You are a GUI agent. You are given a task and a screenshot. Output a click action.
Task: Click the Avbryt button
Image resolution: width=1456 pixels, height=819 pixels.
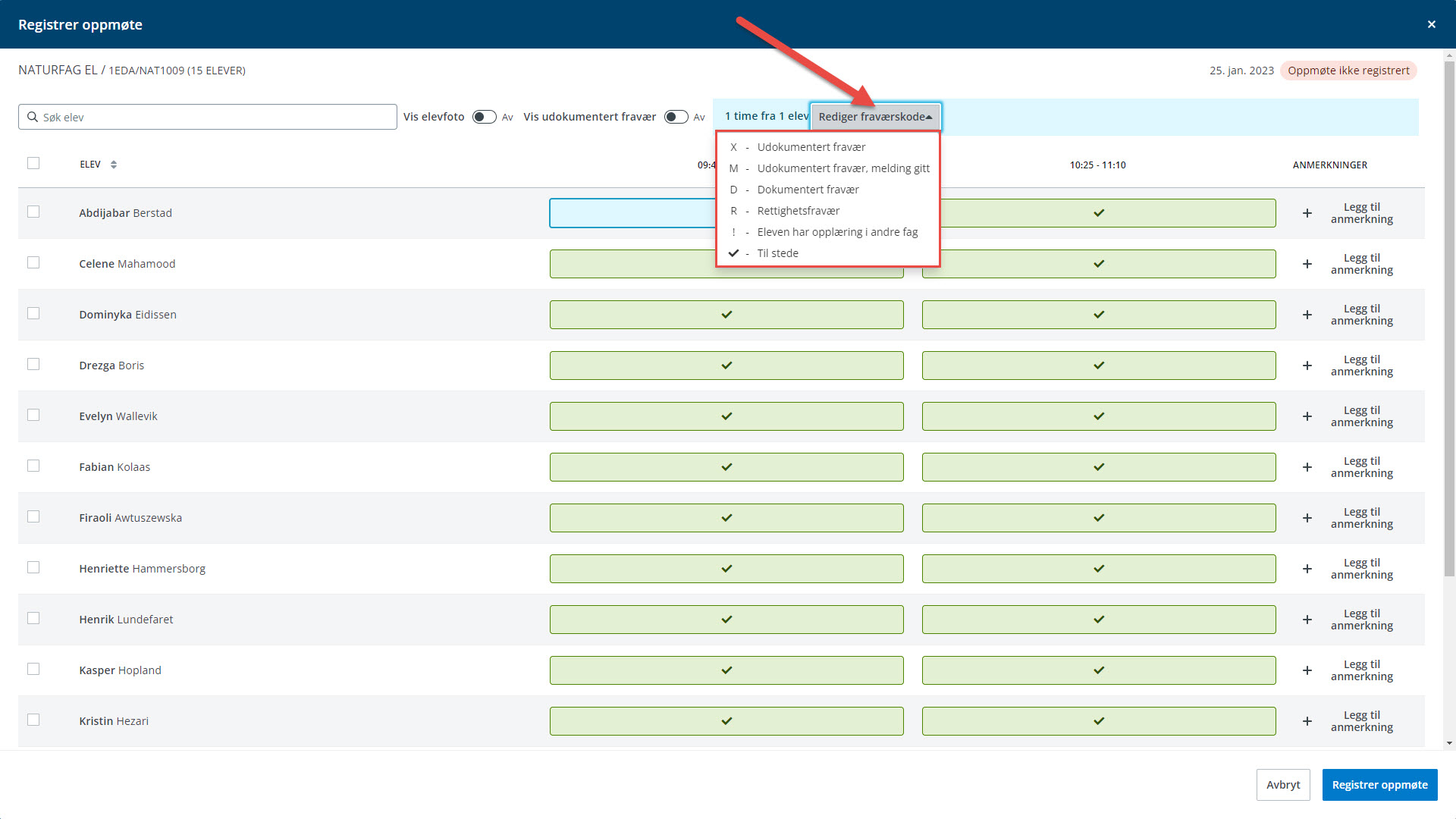click(1283, 785)
